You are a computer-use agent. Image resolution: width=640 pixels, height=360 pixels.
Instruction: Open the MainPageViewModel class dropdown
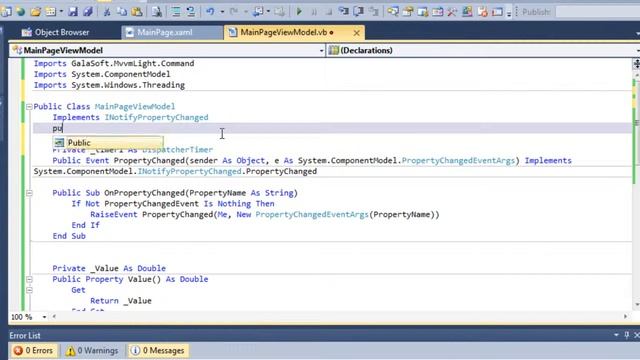click(x=321, y=51)
